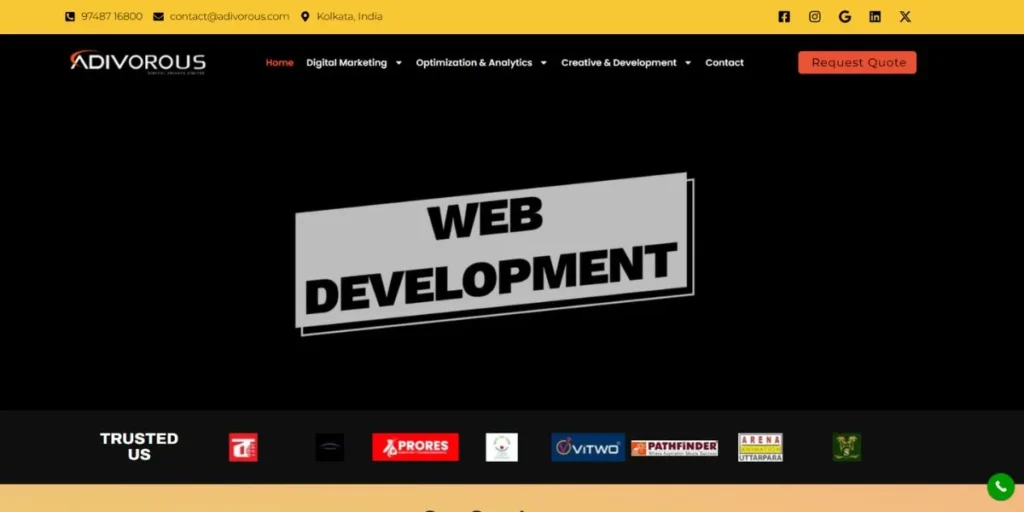Click the first red client logo

[243, 447]
